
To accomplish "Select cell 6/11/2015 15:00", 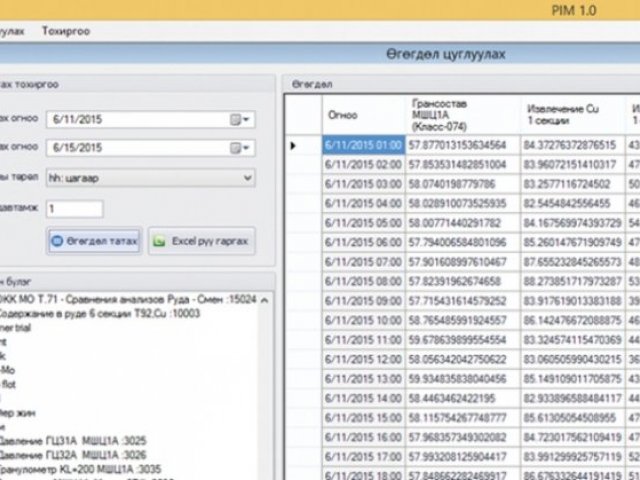I will click(x=364, y=418).
